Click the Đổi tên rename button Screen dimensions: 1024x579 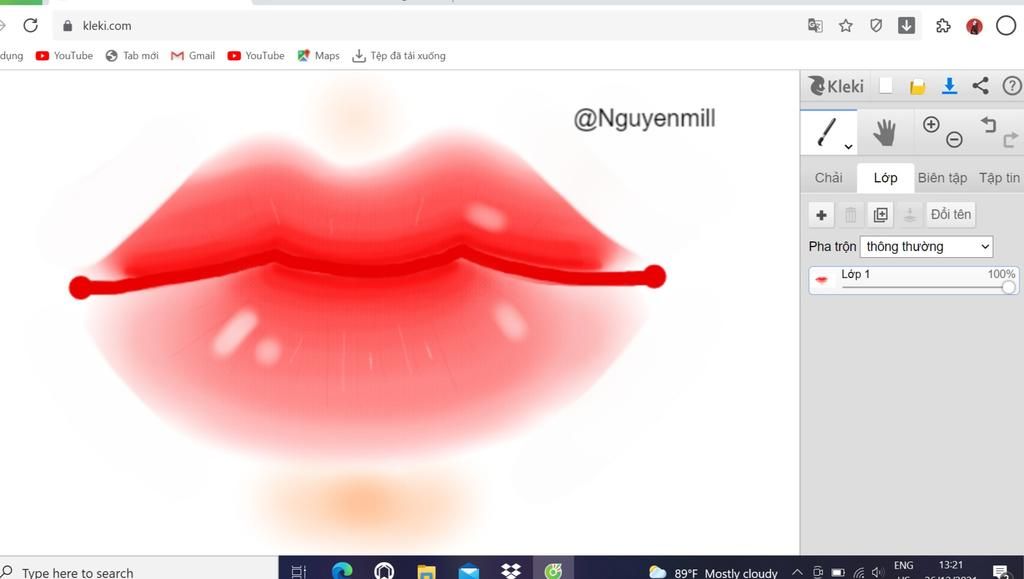tap(951, 215)
